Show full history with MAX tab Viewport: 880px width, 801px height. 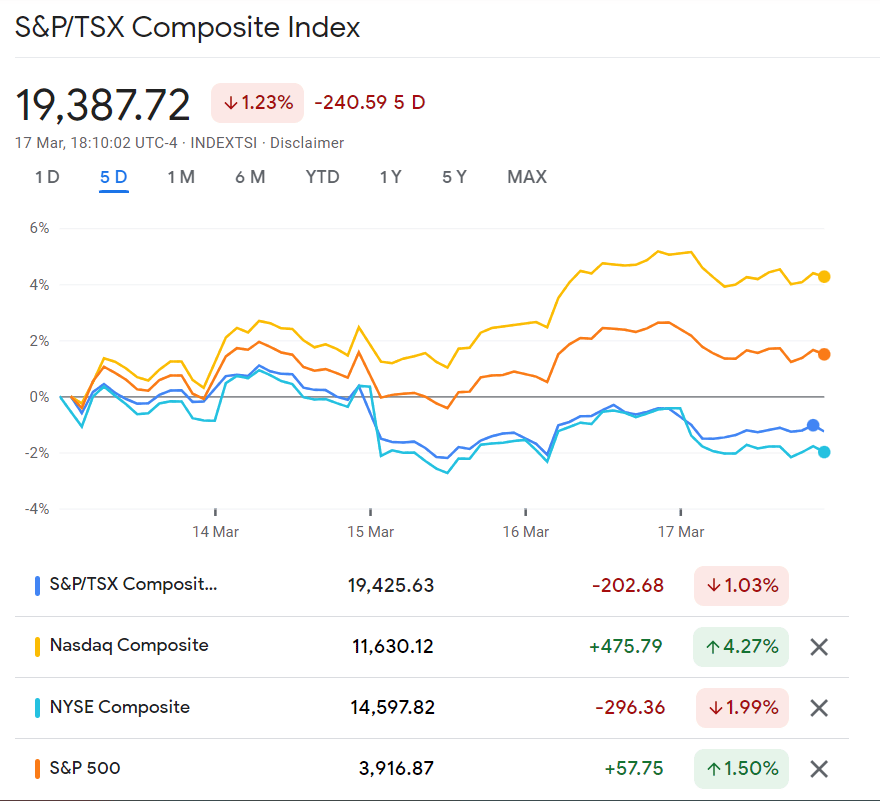pos(527,177)
